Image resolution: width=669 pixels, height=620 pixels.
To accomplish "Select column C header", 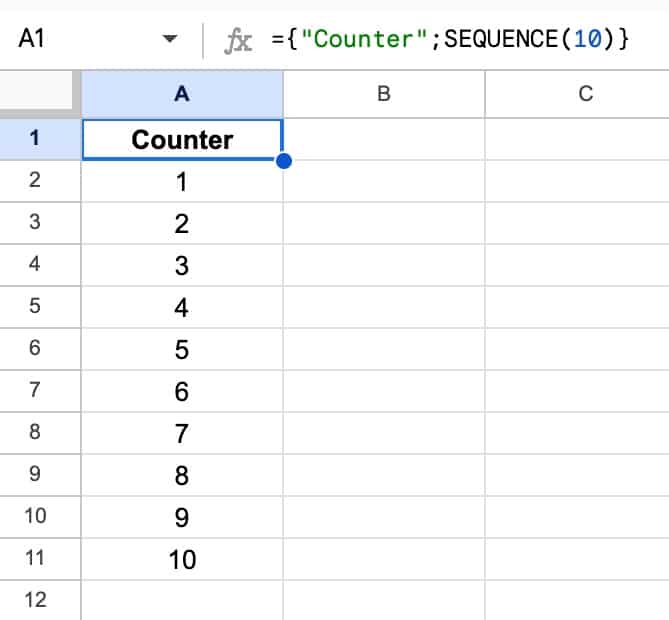I will (586, 94).
